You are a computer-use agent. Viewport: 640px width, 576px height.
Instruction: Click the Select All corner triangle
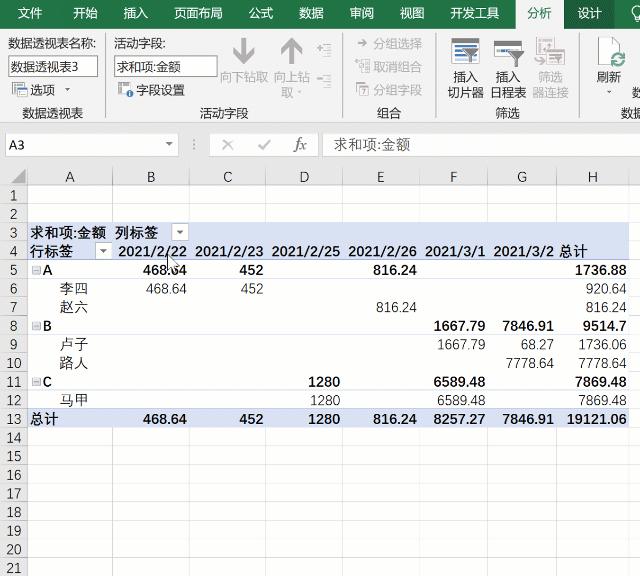[18, 176]
